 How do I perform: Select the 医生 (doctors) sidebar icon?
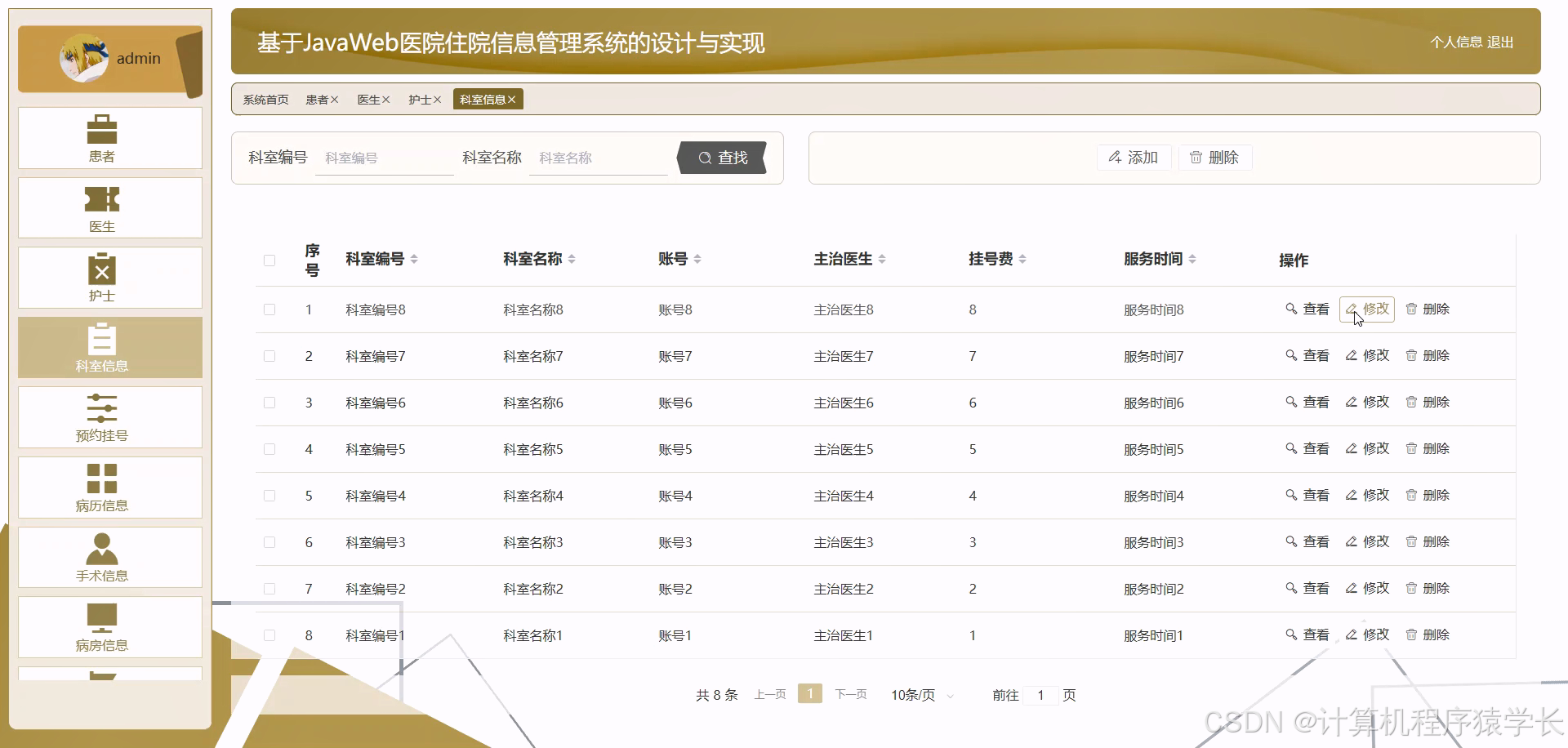[x=109, y=207]
